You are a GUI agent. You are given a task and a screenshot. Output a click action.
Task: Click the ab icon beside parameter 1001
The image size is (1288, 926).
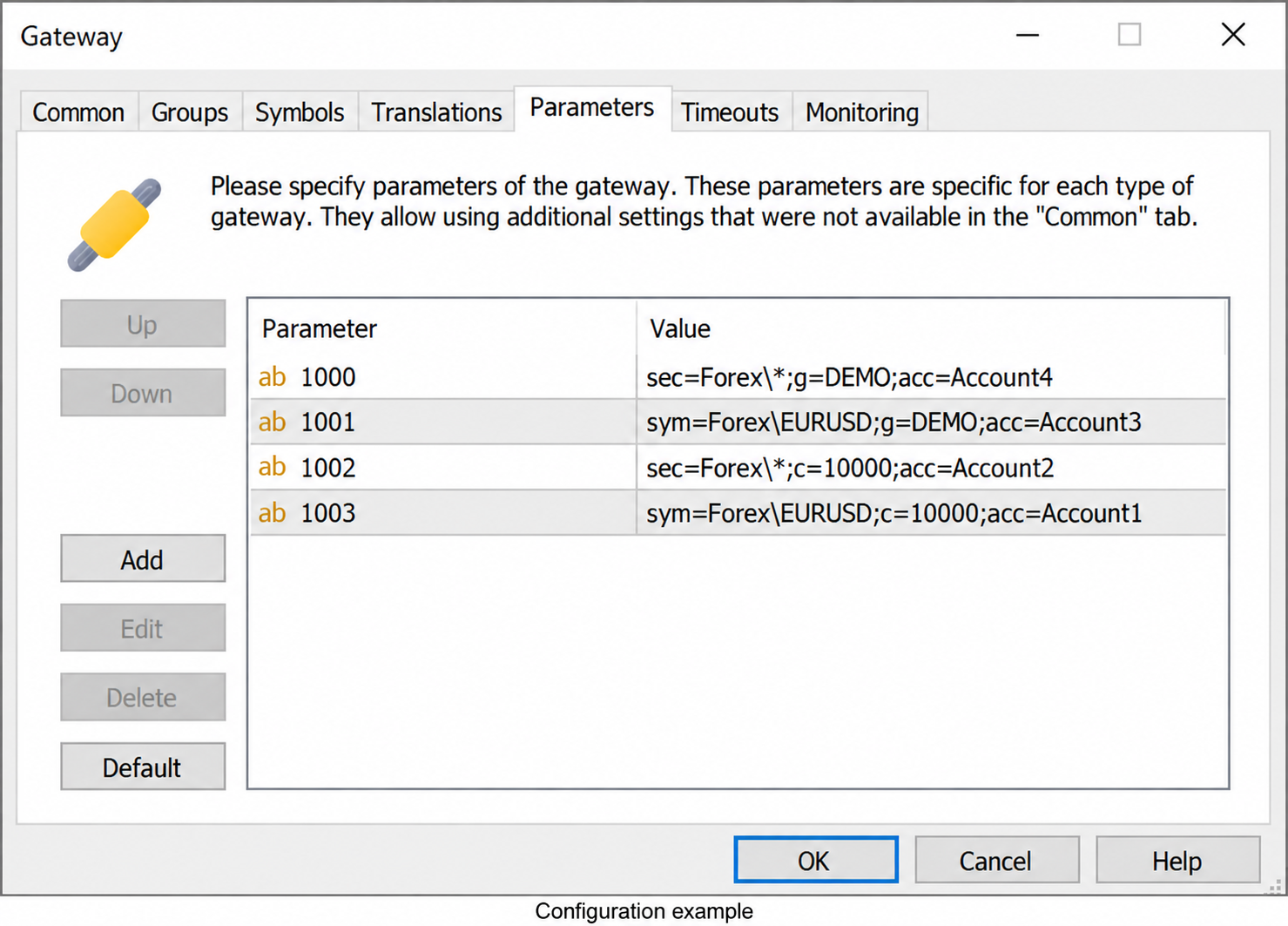click(x=272, y=422)
